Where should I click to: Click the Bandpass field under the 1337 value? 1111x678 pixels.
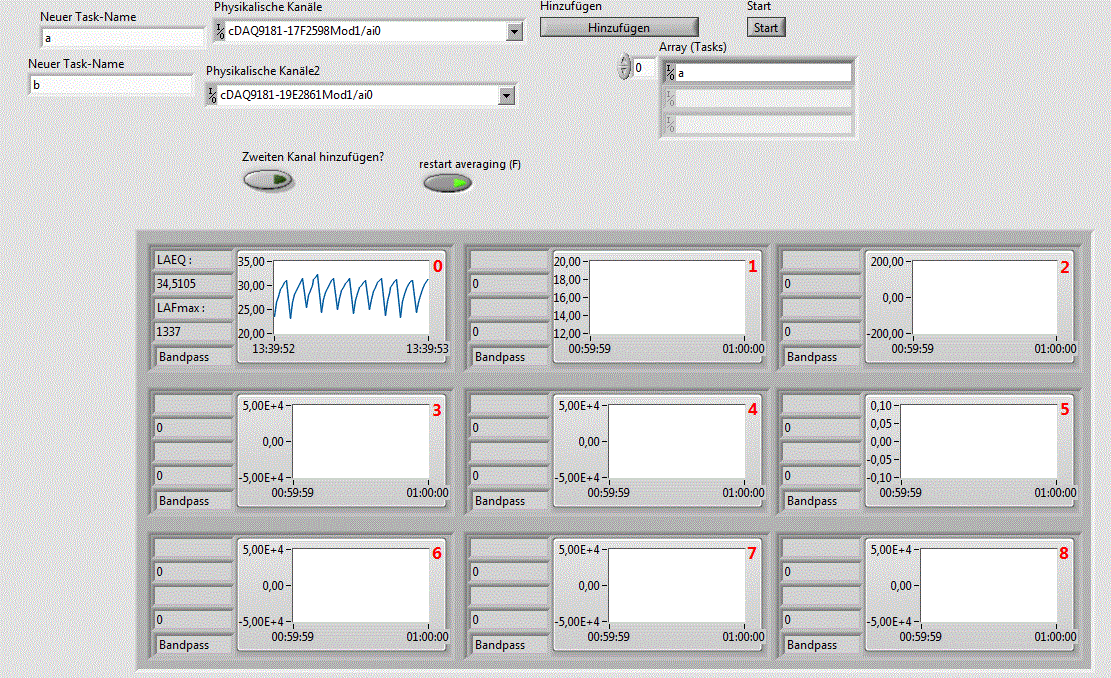point(193,356)
